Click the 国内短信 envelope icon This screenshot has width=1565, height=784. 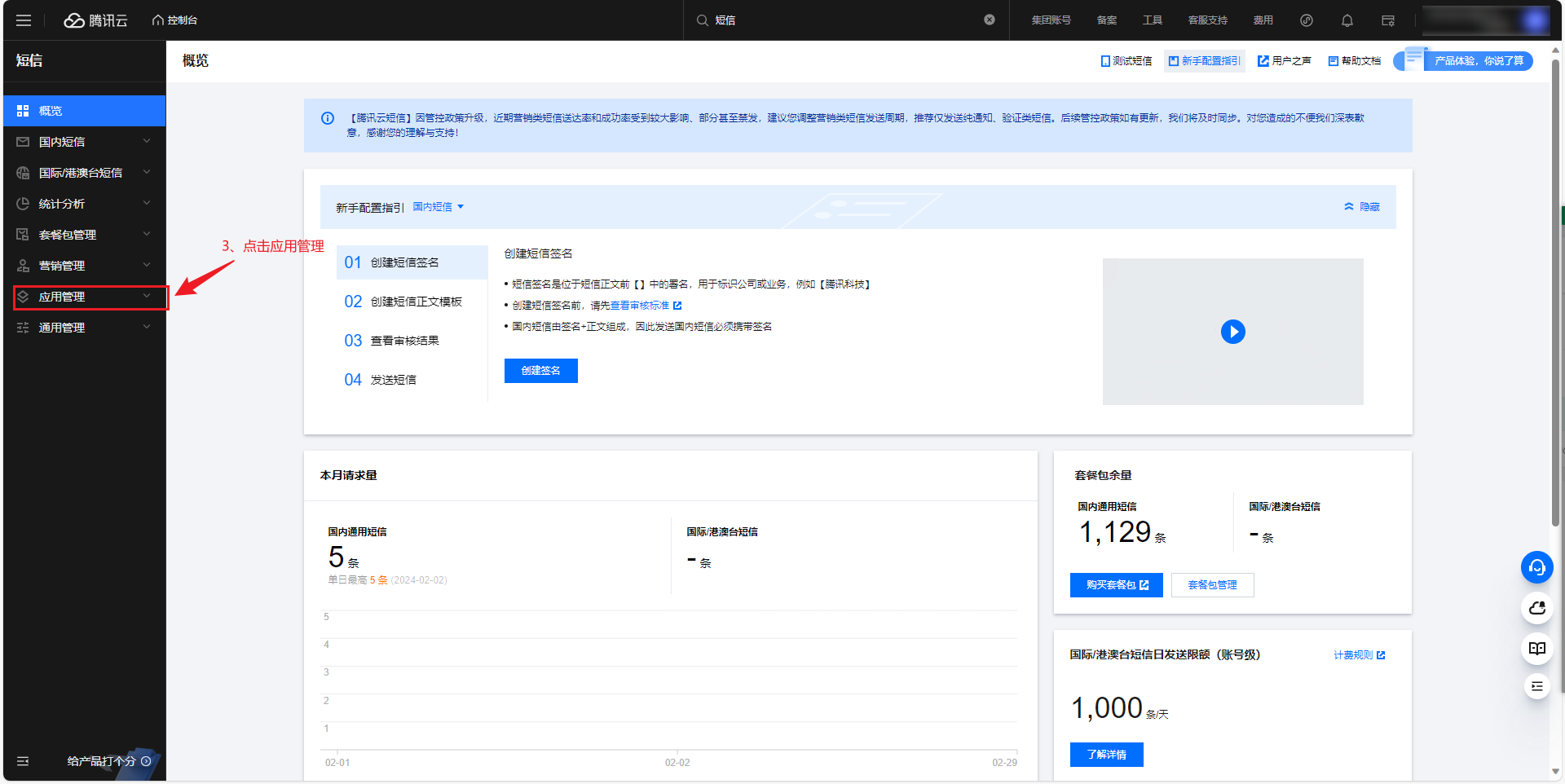click(23, 142)
